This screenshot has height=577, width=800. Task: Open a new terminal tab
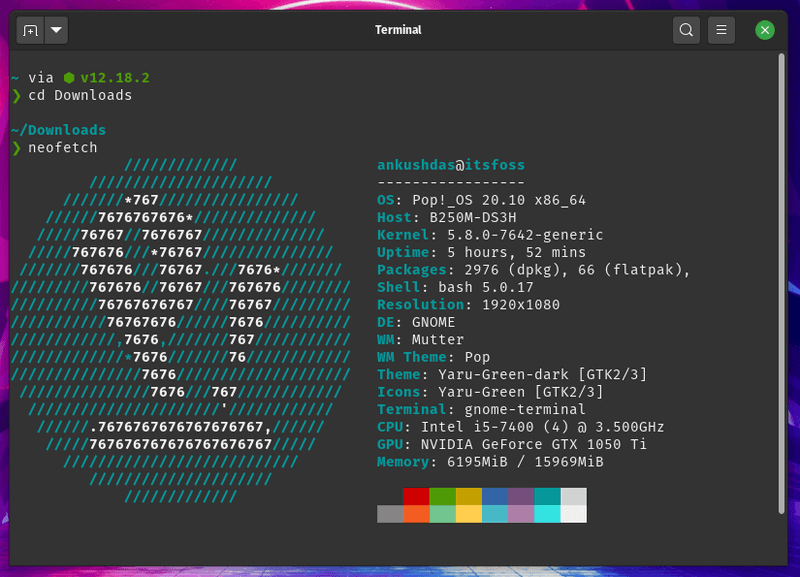tap(30, 30)
